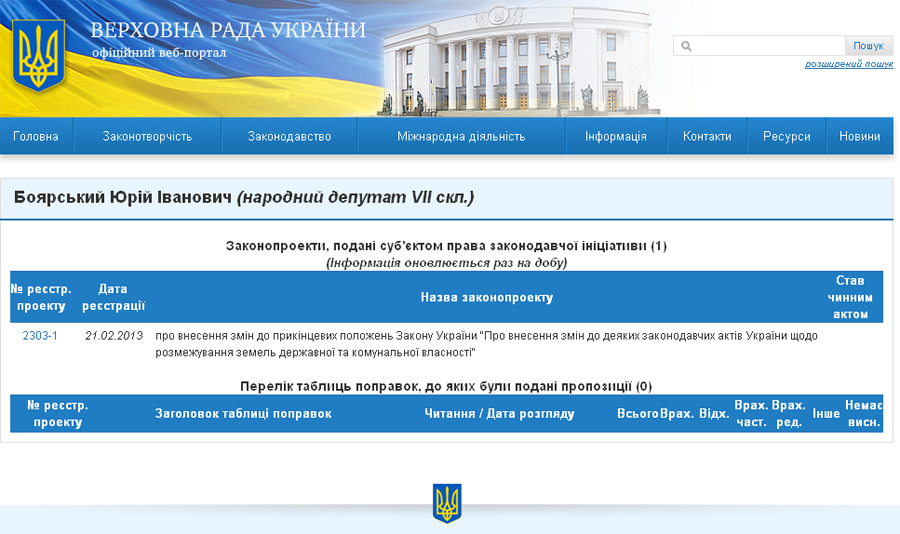900x534 pixels.
Task: Open bill 2303-1 link
Action: pyautogui.click(x=40, y=336)
